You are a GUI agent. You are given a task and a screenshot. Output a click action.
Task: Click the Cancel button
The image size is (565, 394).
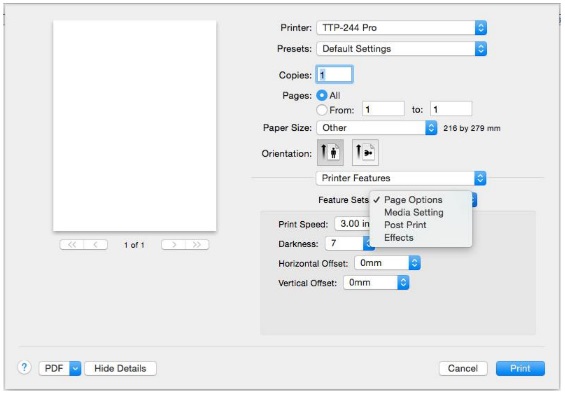(463, 368)
